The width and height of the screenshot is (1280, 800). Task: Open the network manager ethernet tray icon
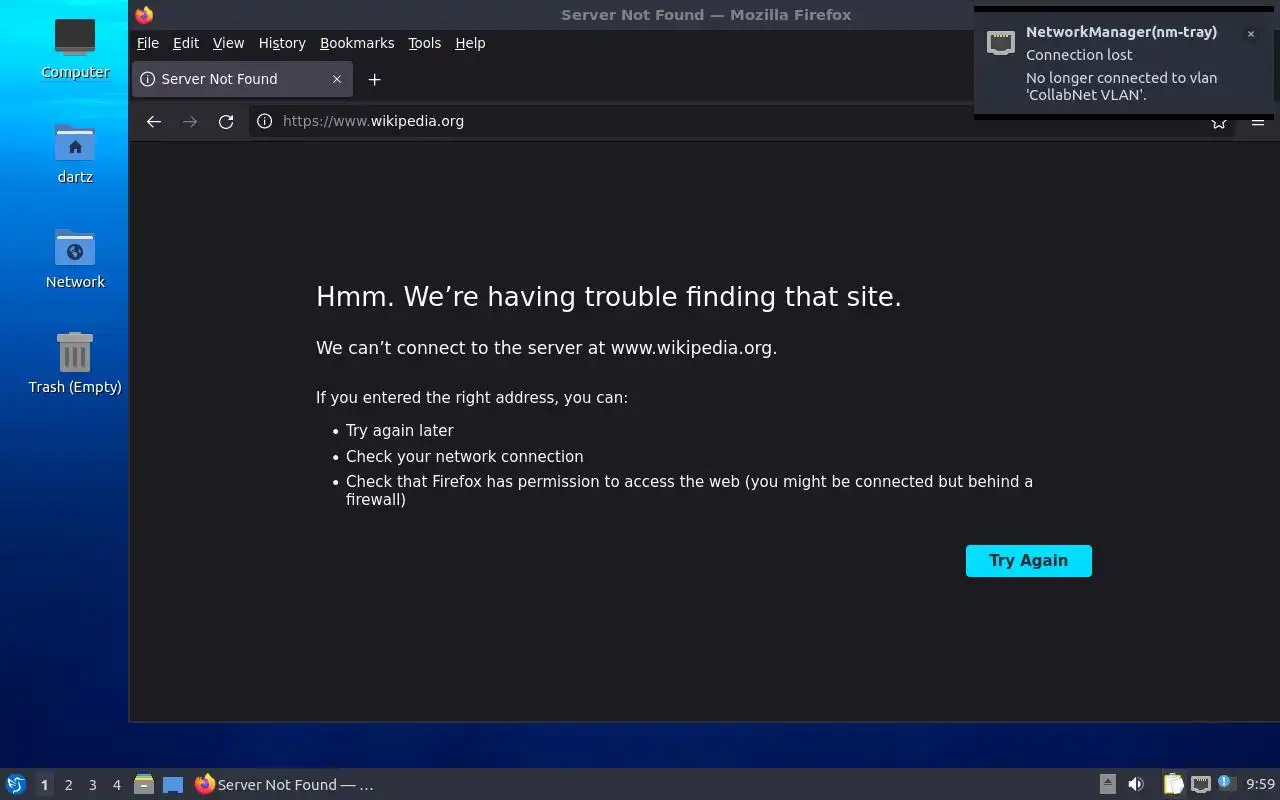(1201, 785)
